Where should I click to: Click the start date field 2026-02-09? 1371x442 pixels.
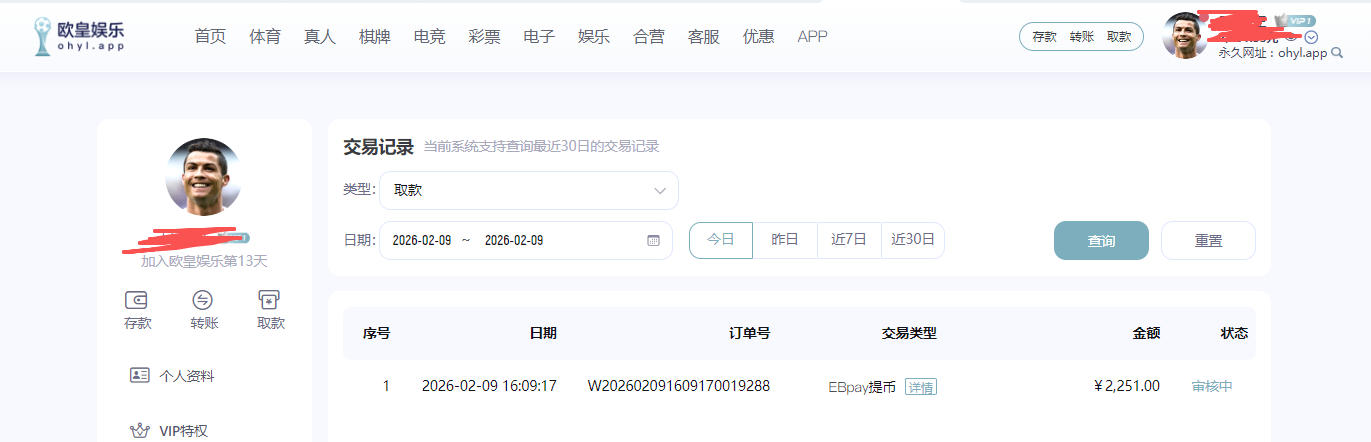point(422,241)
